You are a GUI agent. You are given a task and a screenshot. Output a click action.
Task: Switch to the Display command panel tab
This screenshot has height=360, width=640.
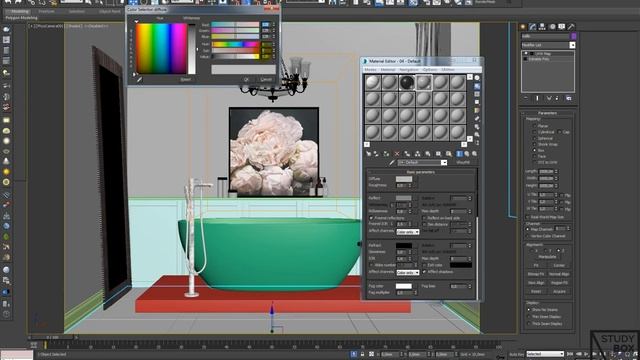[x=562, y=27]
